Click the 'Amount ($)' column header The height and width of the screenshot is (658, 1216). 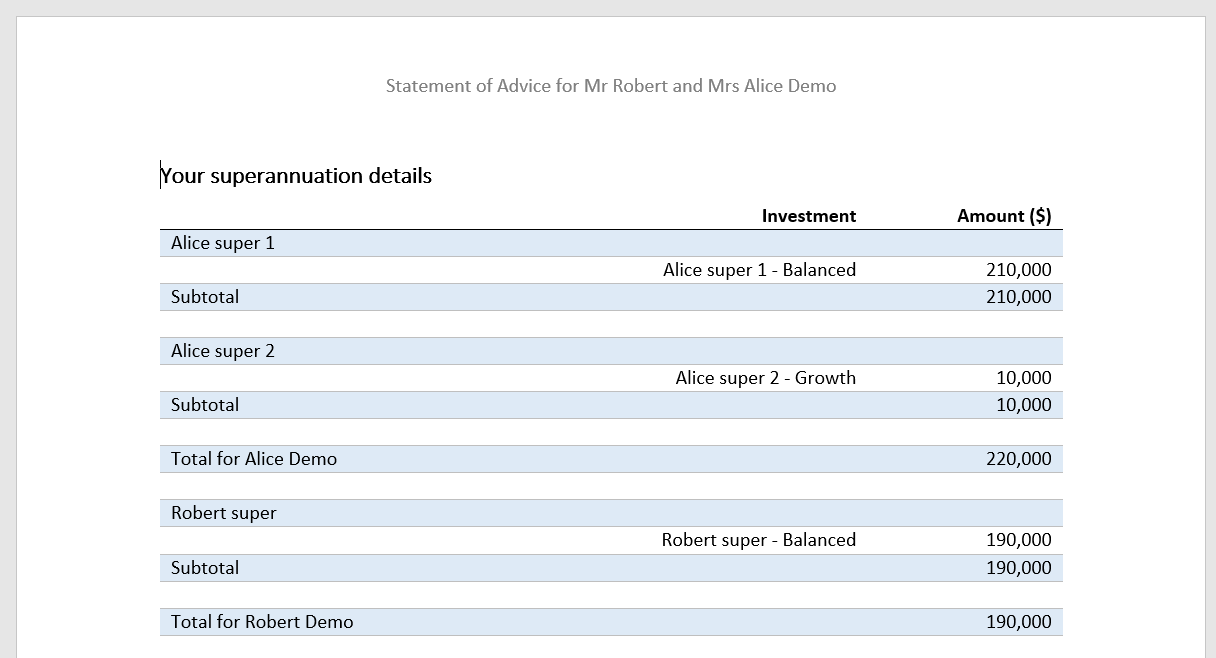pyautogui.click(x=1003, y=216)
